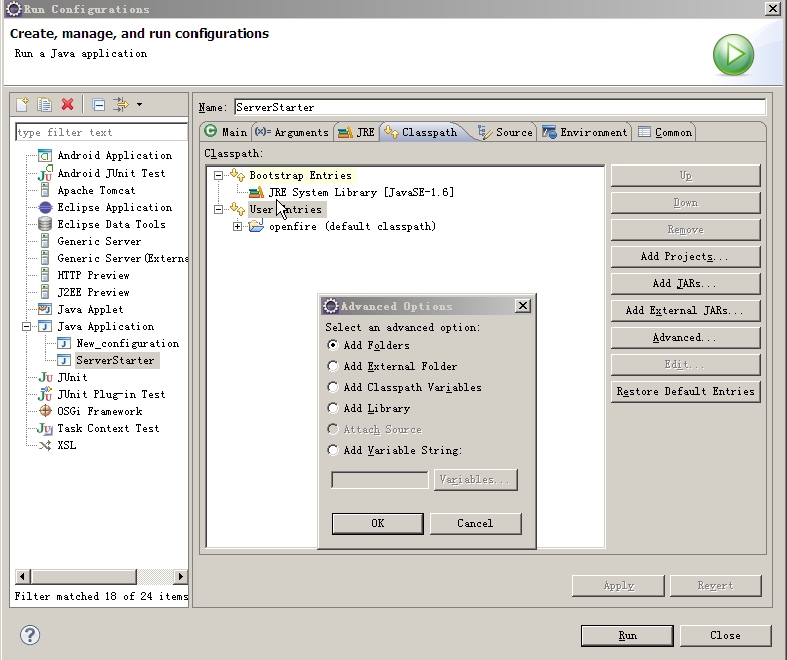
Task: Select the Eclipse Application tree icon
Action: pos(45,207)
